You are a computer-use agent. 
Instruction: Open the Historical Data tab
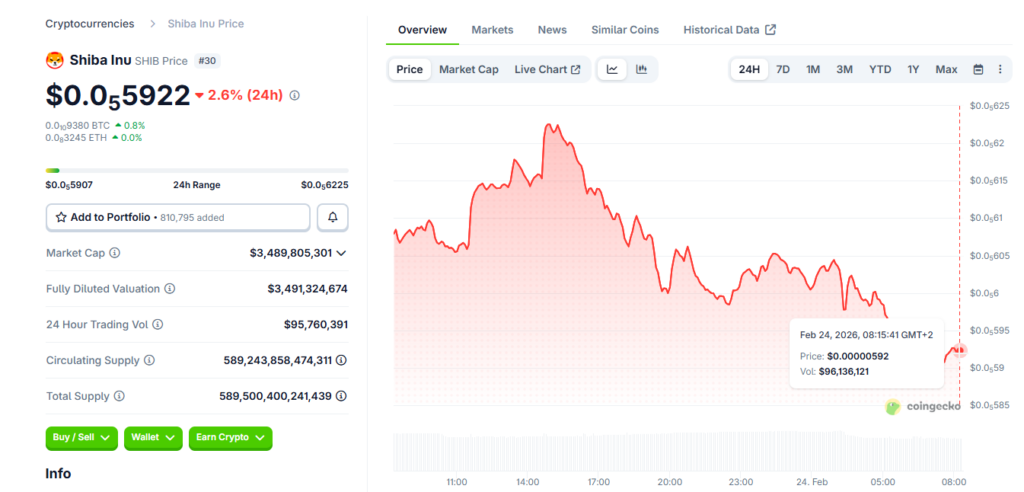point(729,30)
